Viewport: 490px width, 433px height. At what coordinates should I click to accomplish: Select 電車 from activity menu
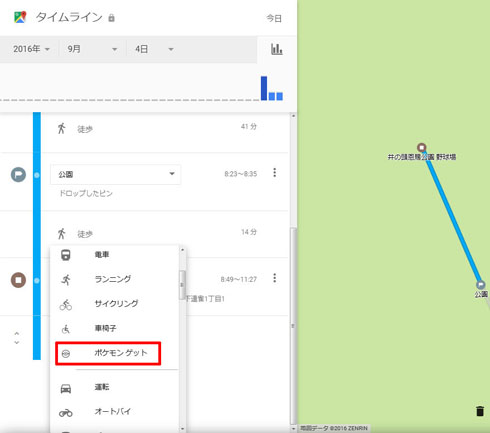click(102, 255)
